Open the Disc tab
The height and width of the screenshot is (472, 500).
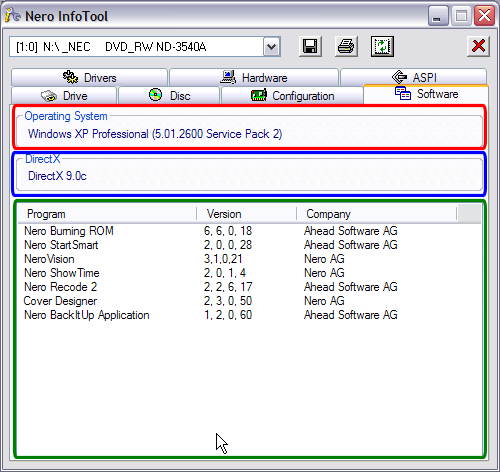coord(169,96)
